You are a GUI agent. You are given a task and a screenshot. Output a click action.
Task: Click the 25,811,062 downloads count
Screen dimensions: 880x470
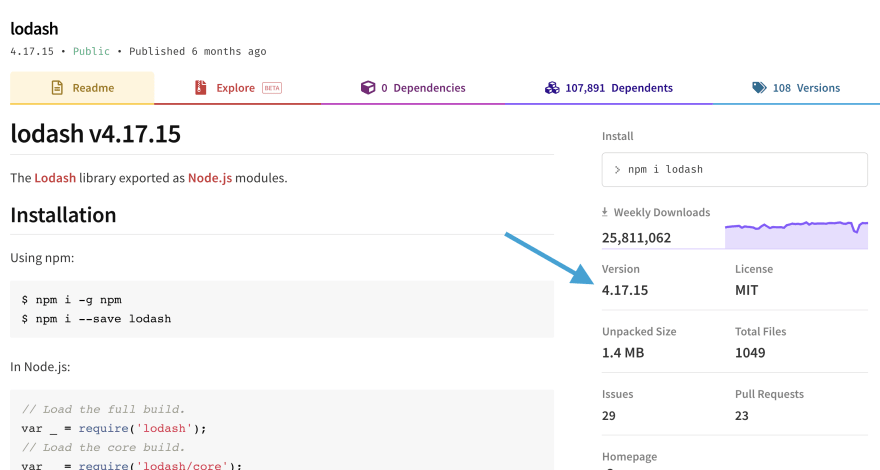point(636,238)
